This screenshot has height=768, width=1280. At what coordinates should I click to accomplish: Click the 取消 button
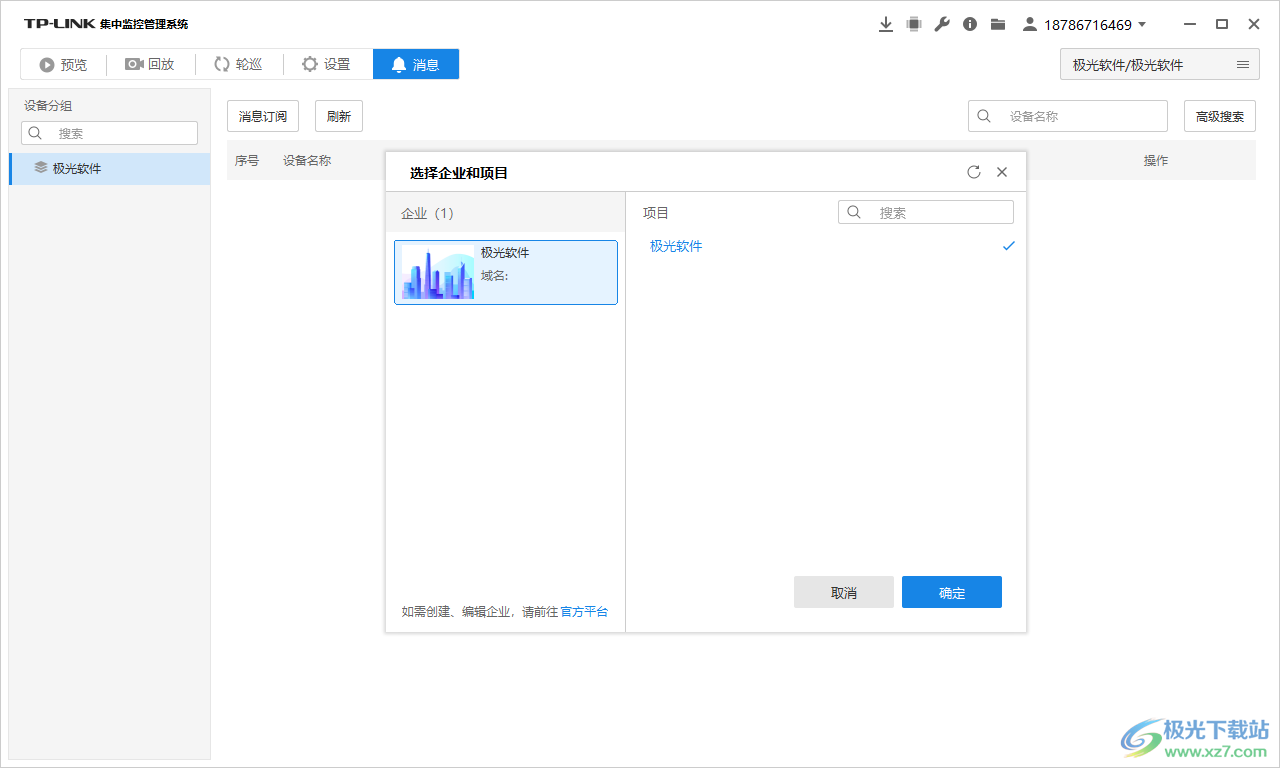click(844, 592)
